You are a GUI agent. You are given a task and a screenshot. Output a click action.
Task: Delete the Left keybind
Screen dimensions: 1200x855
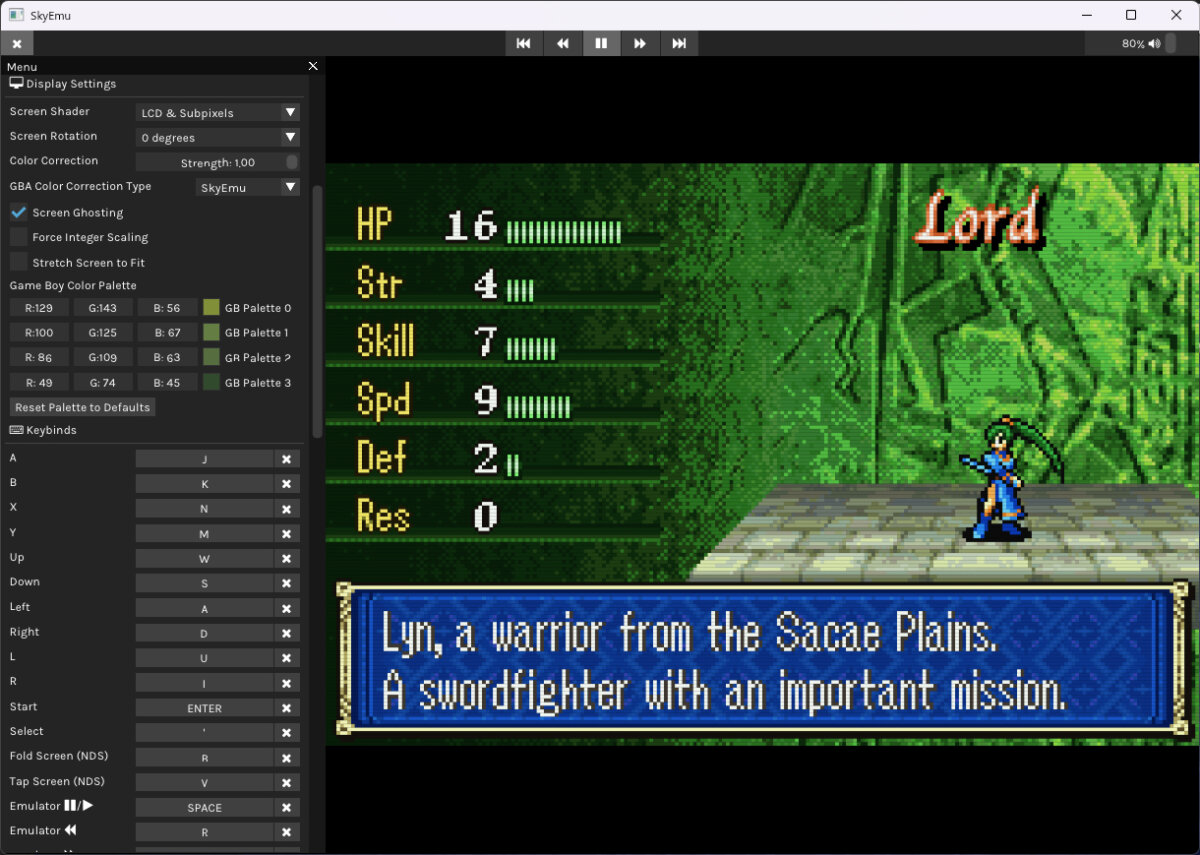pos(286,608)
